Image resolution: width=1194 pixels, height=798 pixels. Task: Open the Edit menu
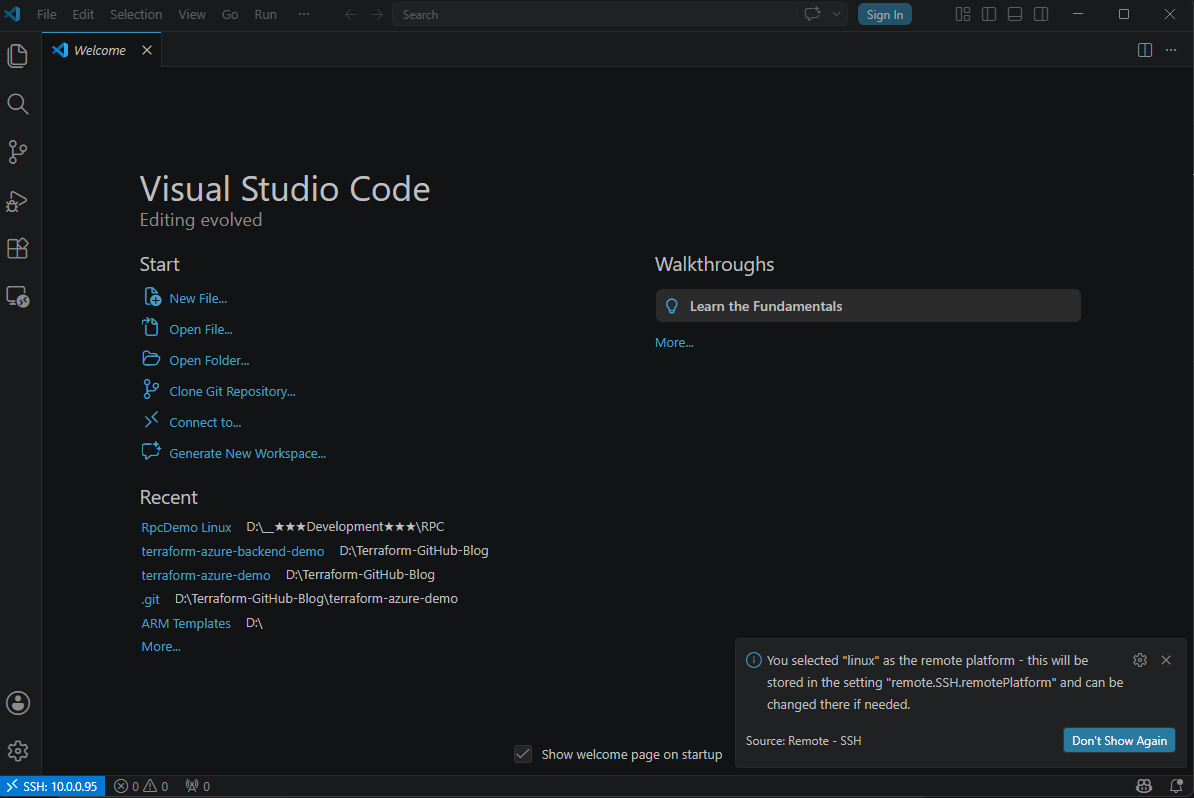(83, 14)
